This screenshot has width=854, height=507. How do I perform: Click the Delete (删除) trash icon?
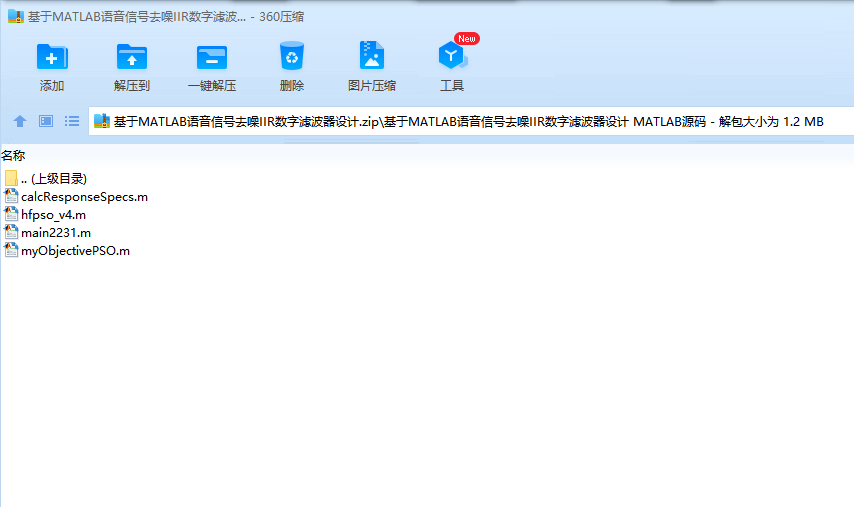(x=292, y=56)
